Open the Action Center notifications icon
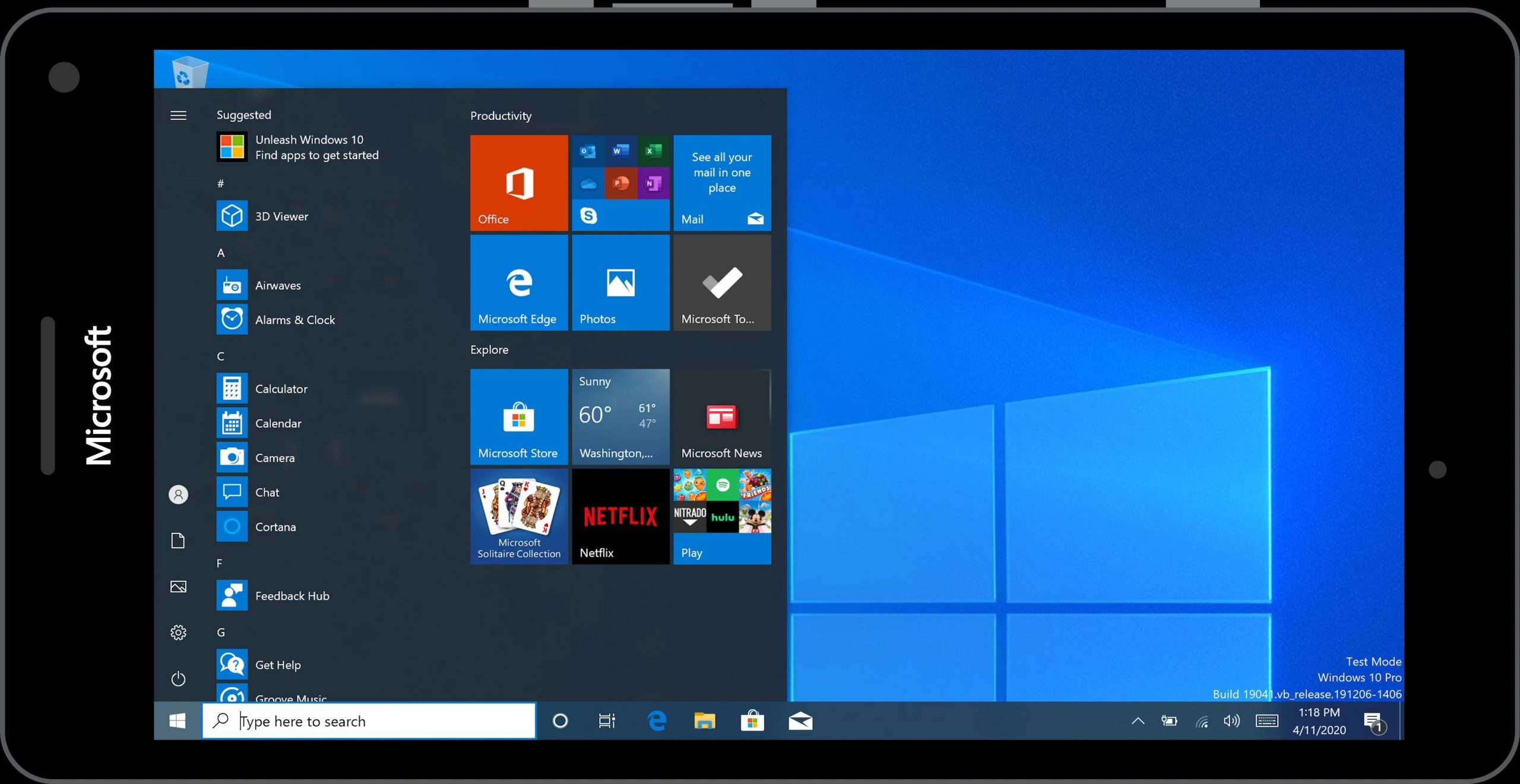Viewport: 1520px width, 784px height. pos(1373,722)
